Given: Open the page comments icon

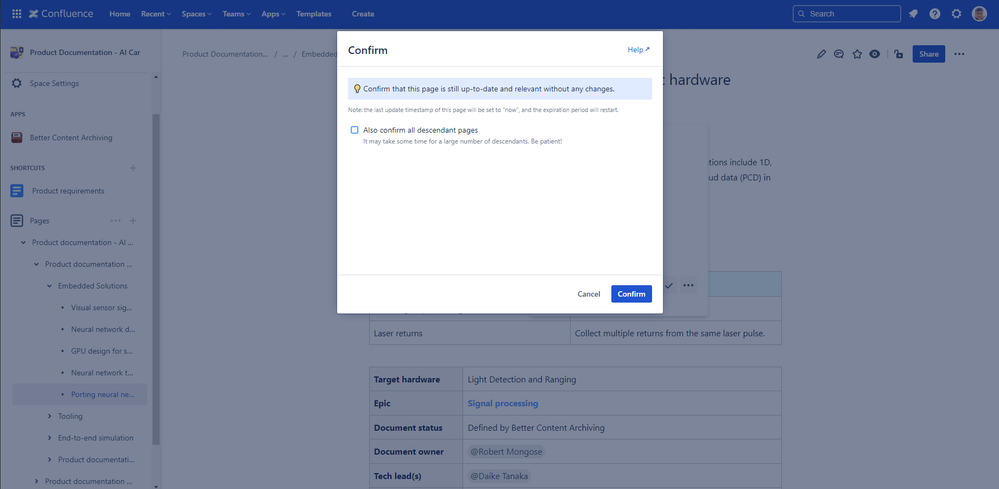Looking at the screenshot, I should pos(839,54).
